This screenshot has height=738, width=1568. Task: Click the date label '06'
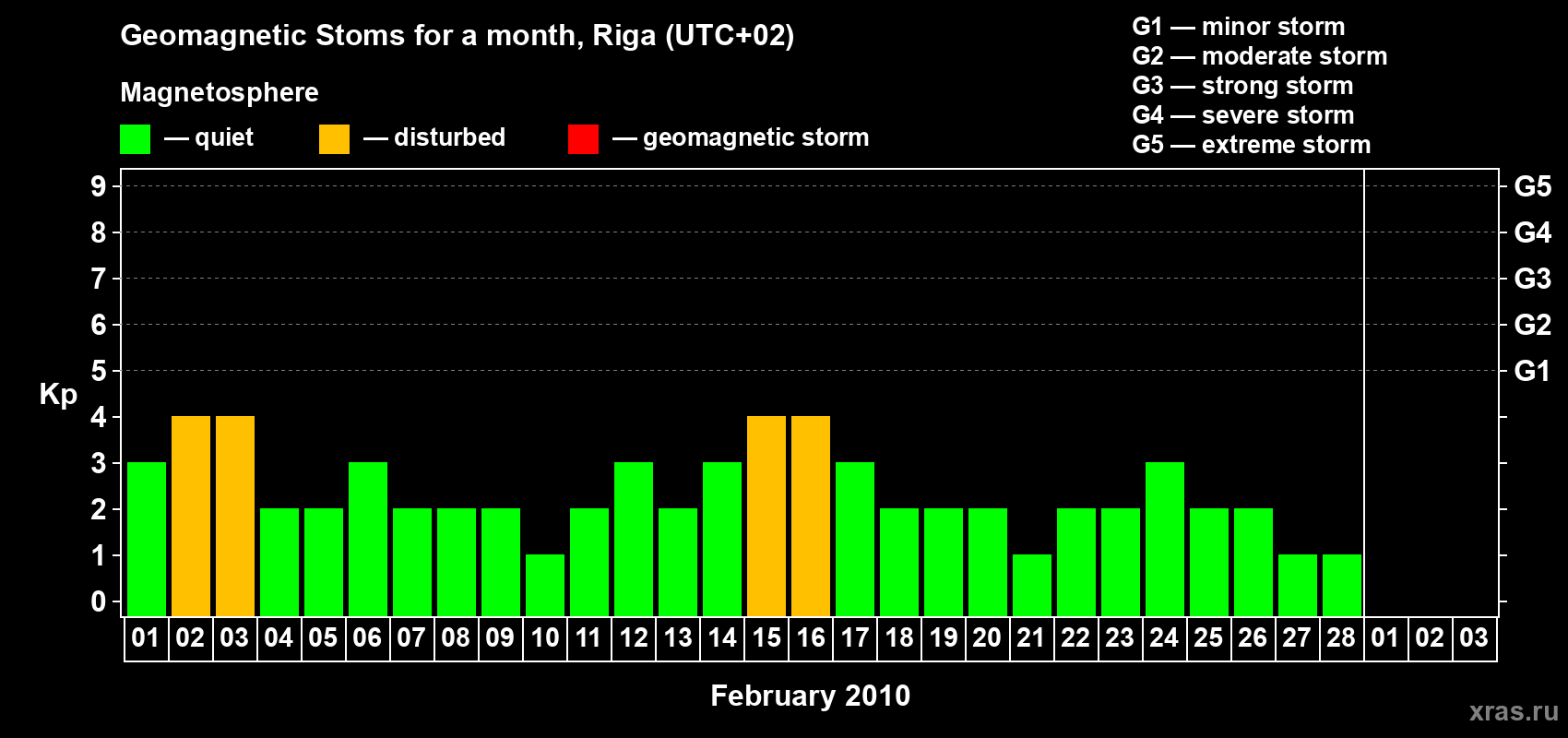tap(367, 637)
